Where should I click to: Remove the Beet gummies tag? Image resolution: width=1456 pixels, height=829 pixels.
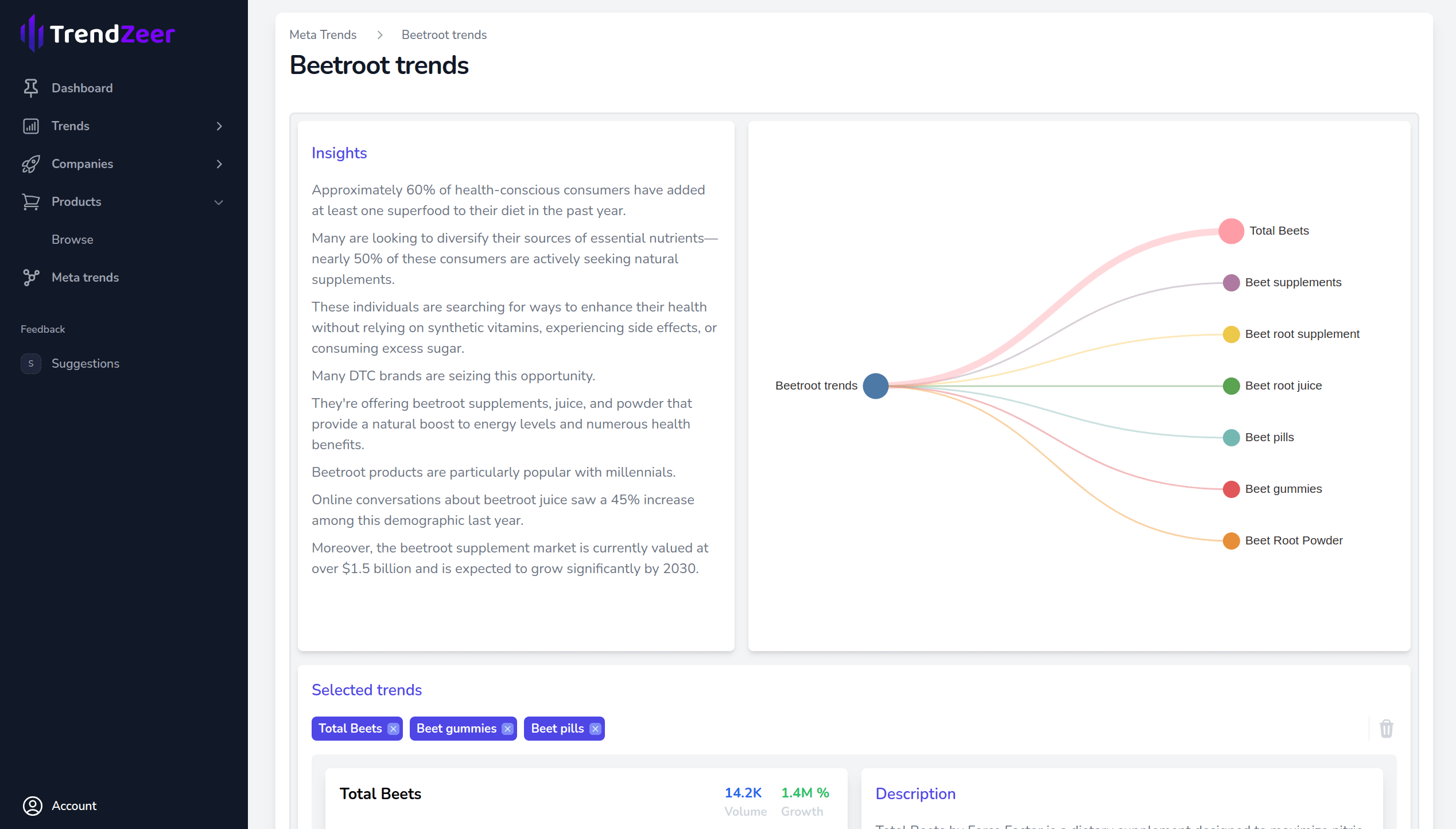coord(507,729)
